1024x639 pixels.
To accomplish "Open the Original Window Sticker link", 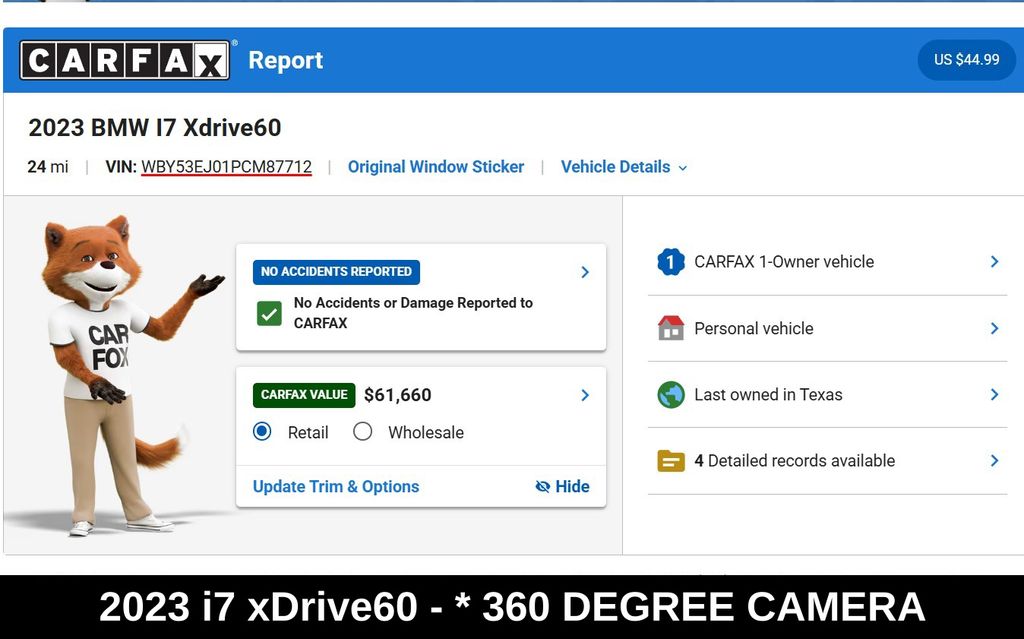I will click(435, 167).
